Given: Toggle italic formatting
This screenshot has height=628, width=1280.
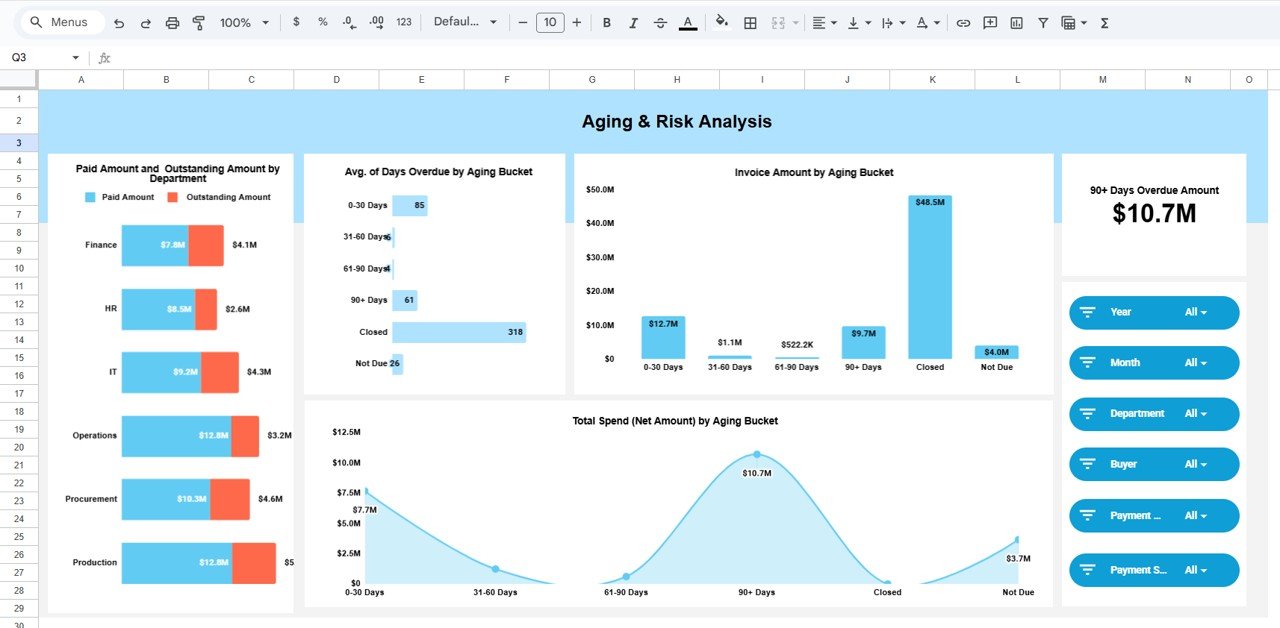Looking at the screenshot, I should point(635,21).
